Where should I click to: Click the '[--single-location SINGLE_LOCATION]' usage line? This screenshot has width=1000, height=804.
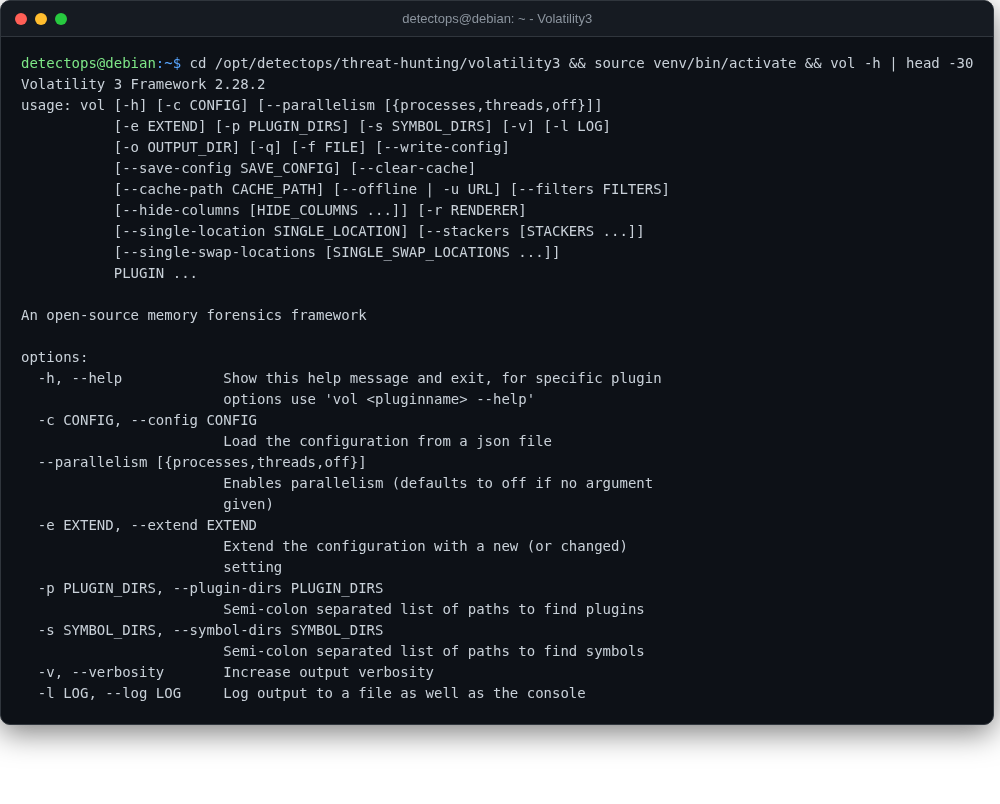pos(379,231)
